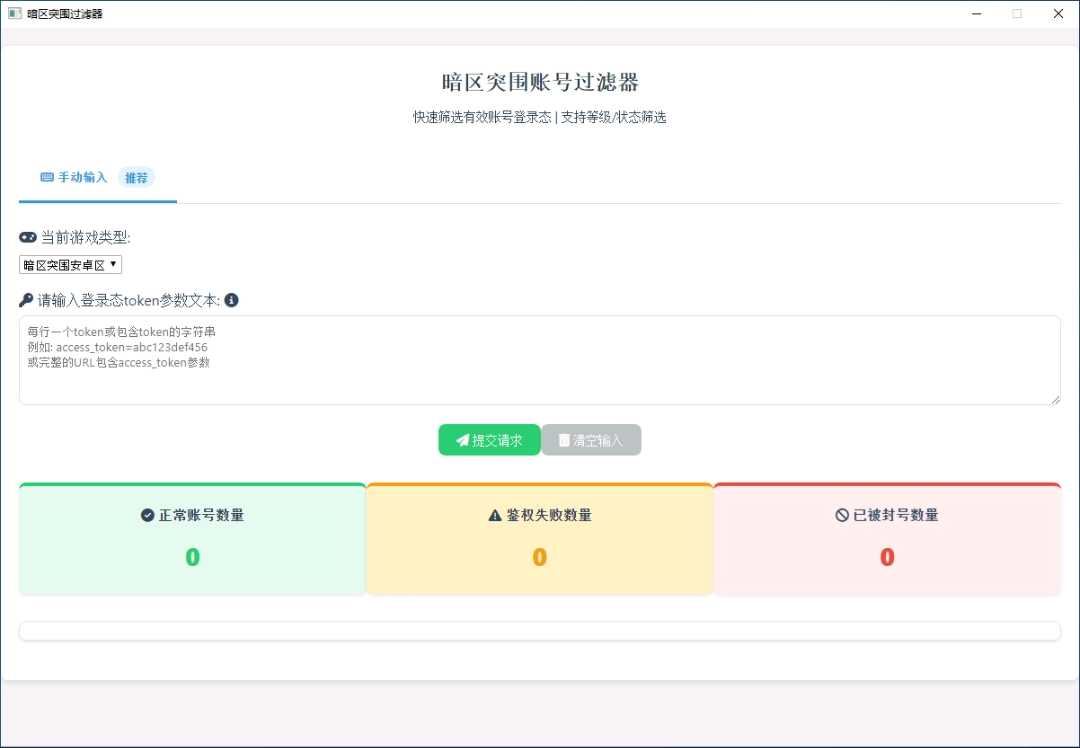Click the label 当前游戏类型
1080x748 pixels.
click(x=85, y=238)
